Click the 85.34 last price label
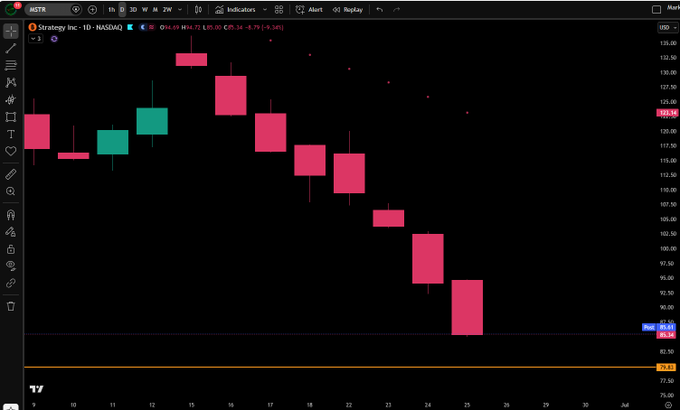Image resolution: width=680 pixels, height=410 pixels. tap(667, 335)
